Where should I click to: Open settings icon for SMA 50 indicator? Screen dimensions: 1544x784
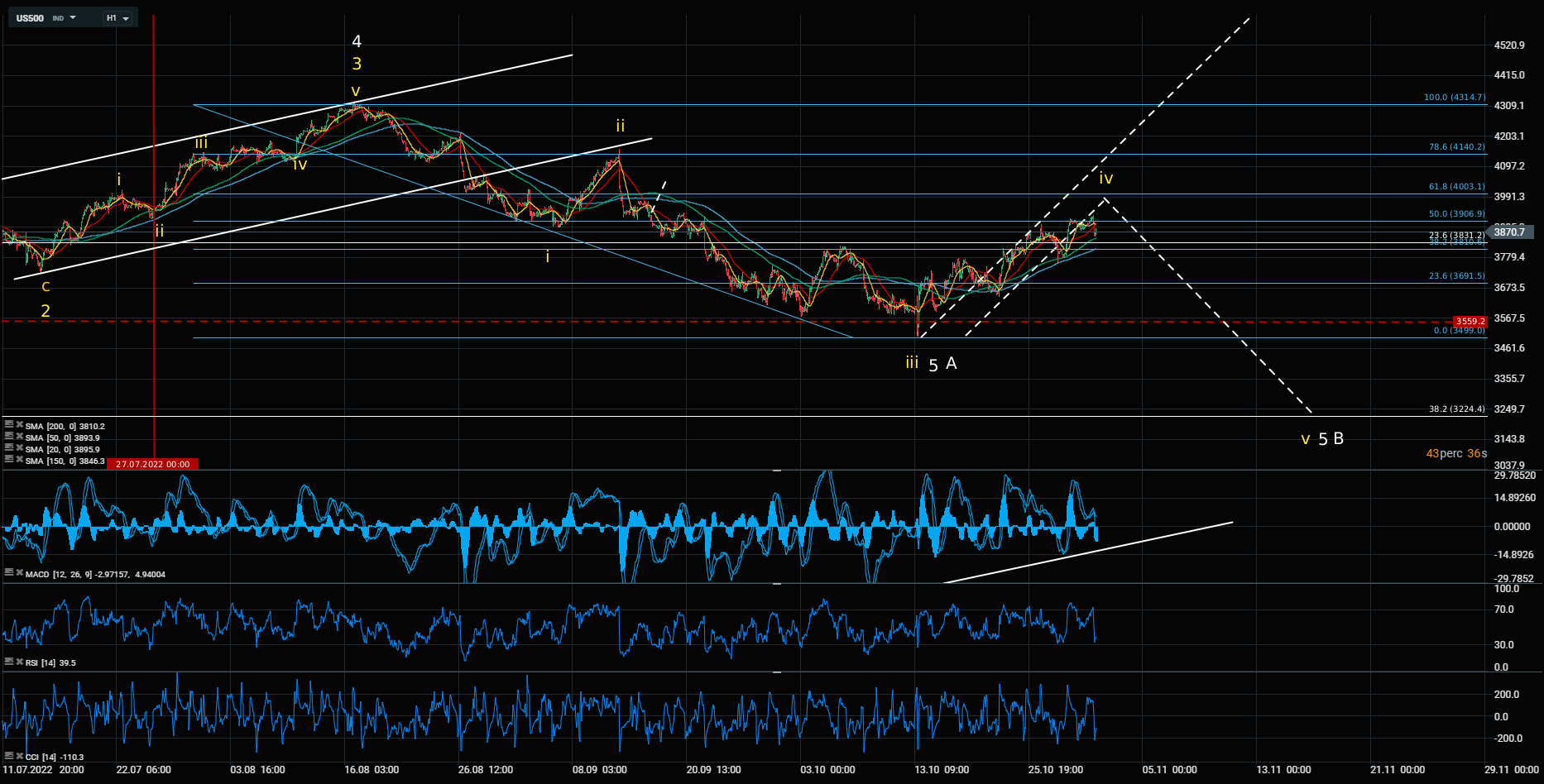tap(9, 436)
